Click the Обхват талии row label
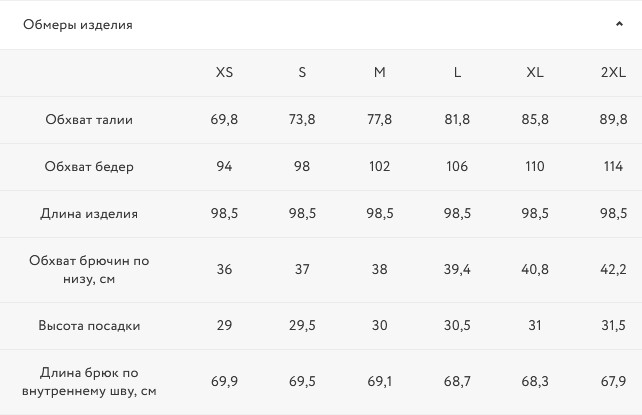 89,120
